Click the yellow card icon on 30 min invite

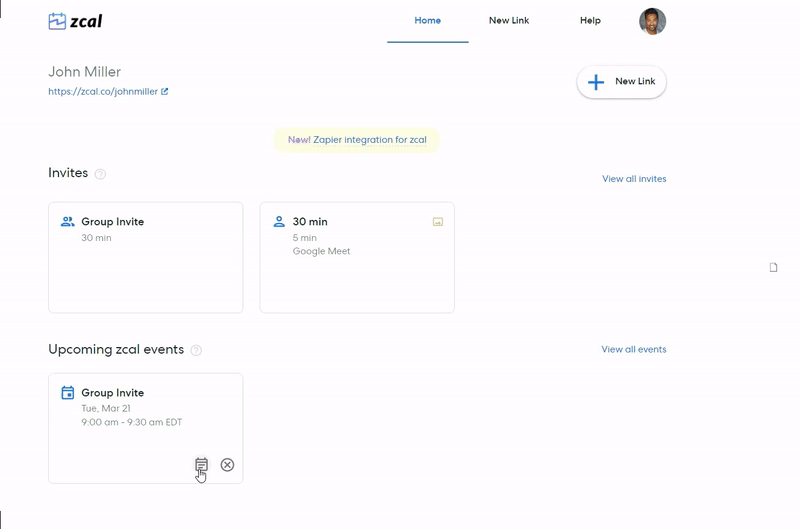438,222
